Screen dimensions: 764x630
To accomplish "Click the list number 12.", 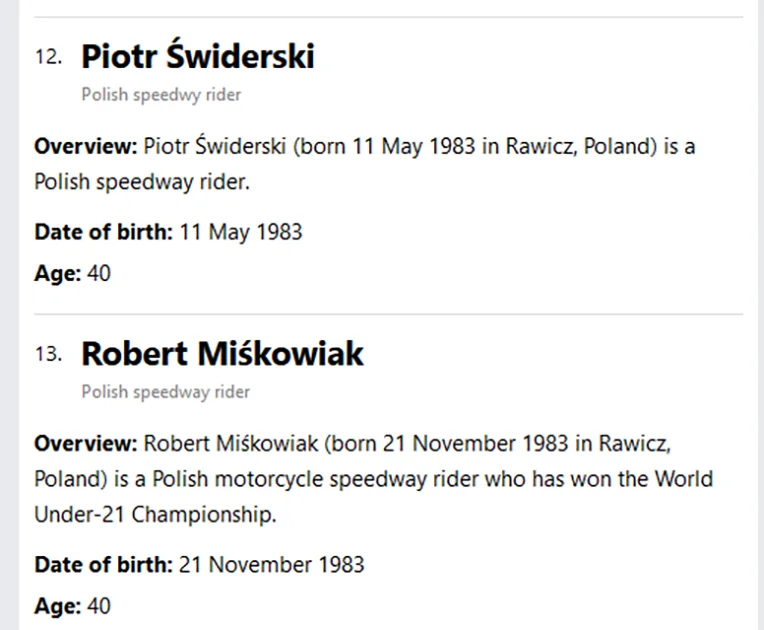I will tap(48, 57).
